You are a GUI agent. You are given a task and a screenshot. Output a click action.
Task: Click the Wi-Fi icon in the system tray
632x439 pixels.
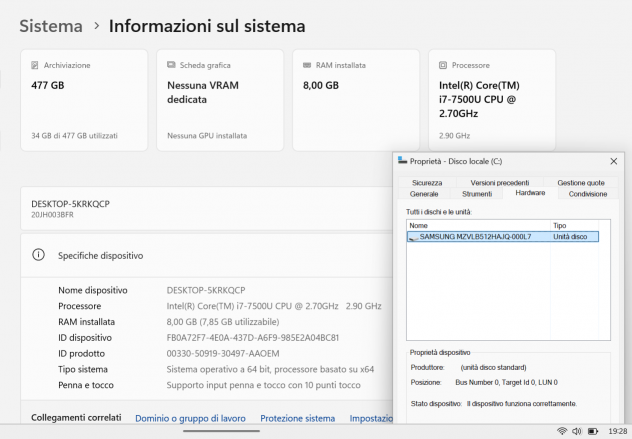562,431
